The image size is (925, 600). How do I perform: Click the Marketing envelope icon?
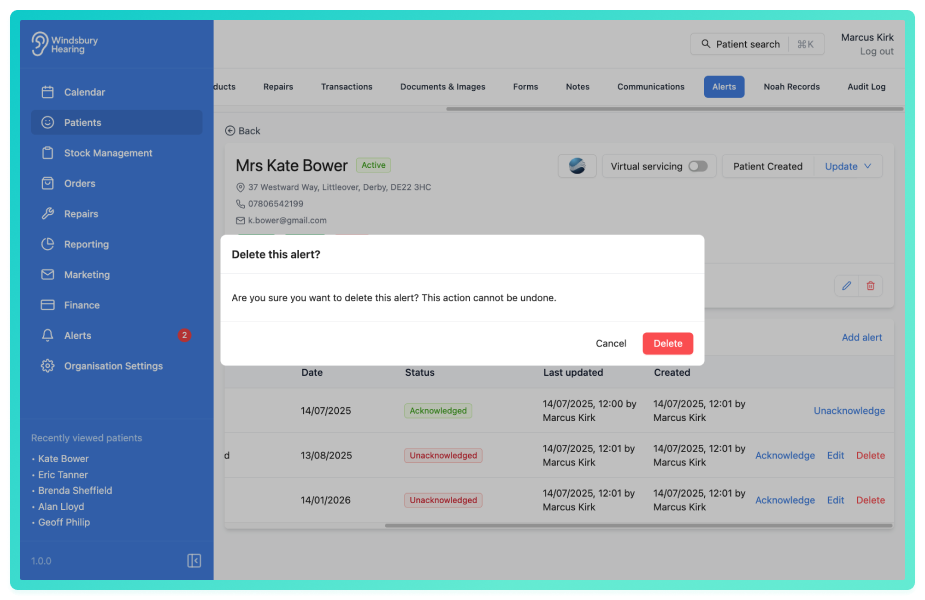pyautogui.click(x=48, y=274)
